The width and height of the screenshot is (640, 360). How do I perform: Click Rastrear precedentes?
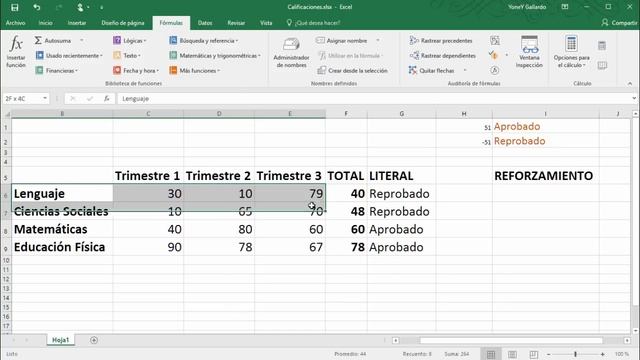tap(441, 40)
